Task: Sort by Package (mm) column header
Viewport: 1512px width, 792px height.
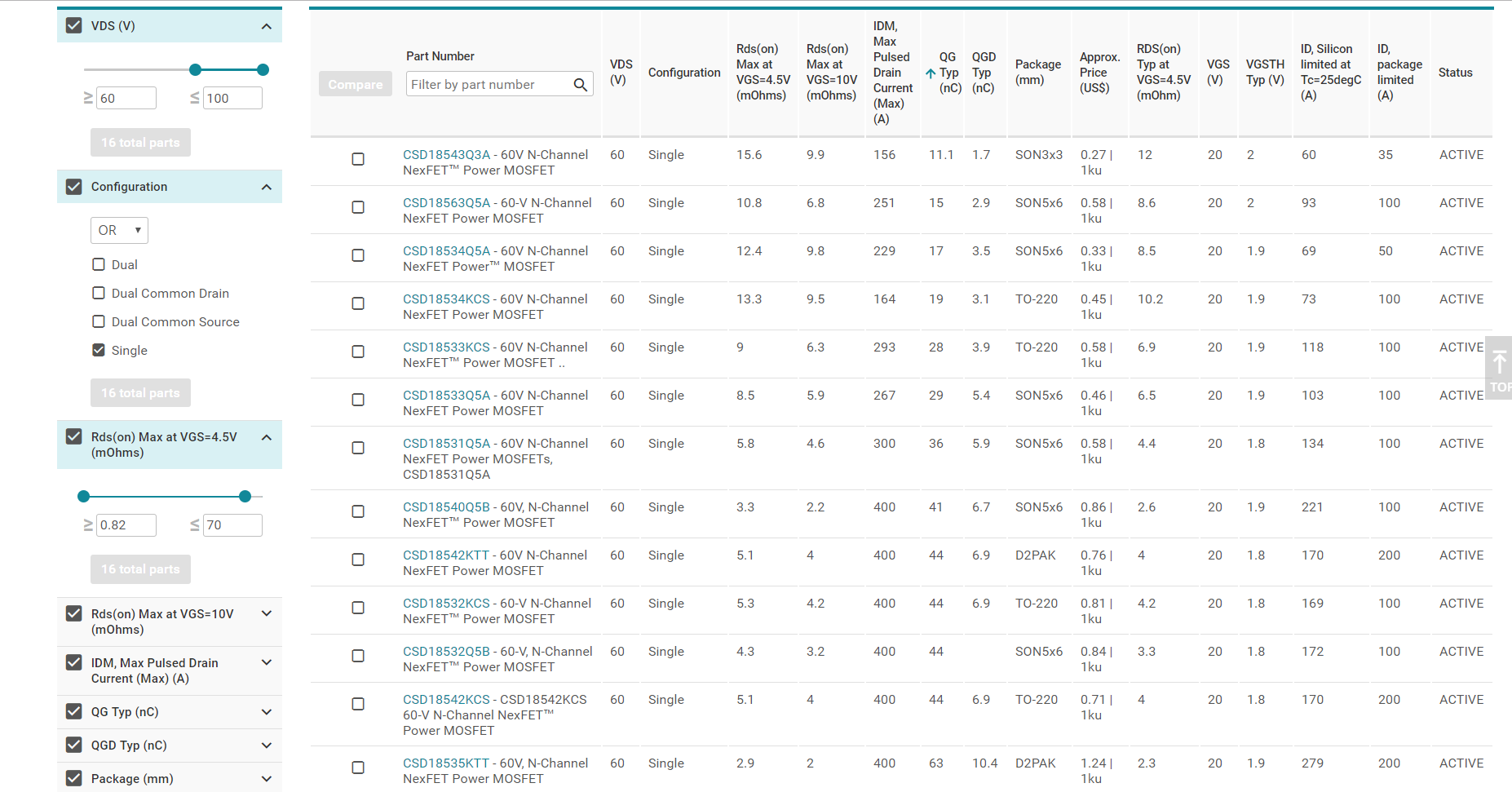Action: point(1037,72)
